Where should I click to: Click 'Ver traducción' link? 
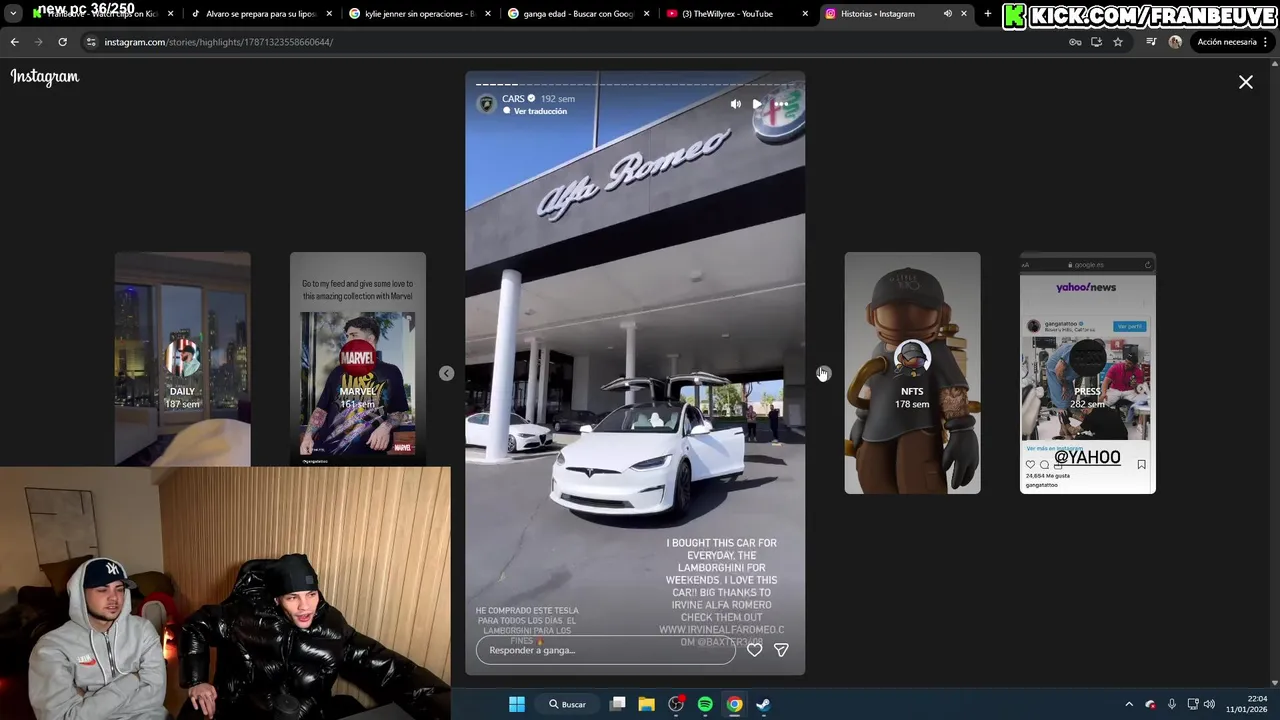[x=540, y=111]
